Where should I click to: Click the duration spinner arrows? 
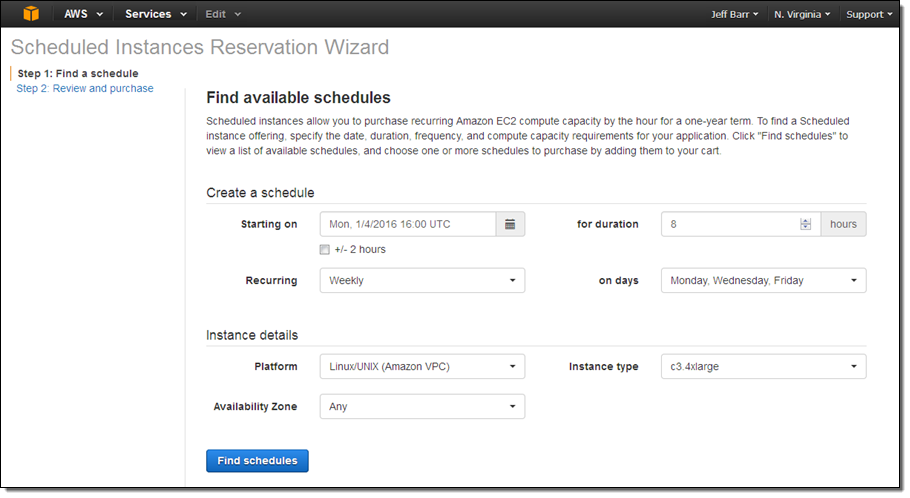[x=805, y=224]
